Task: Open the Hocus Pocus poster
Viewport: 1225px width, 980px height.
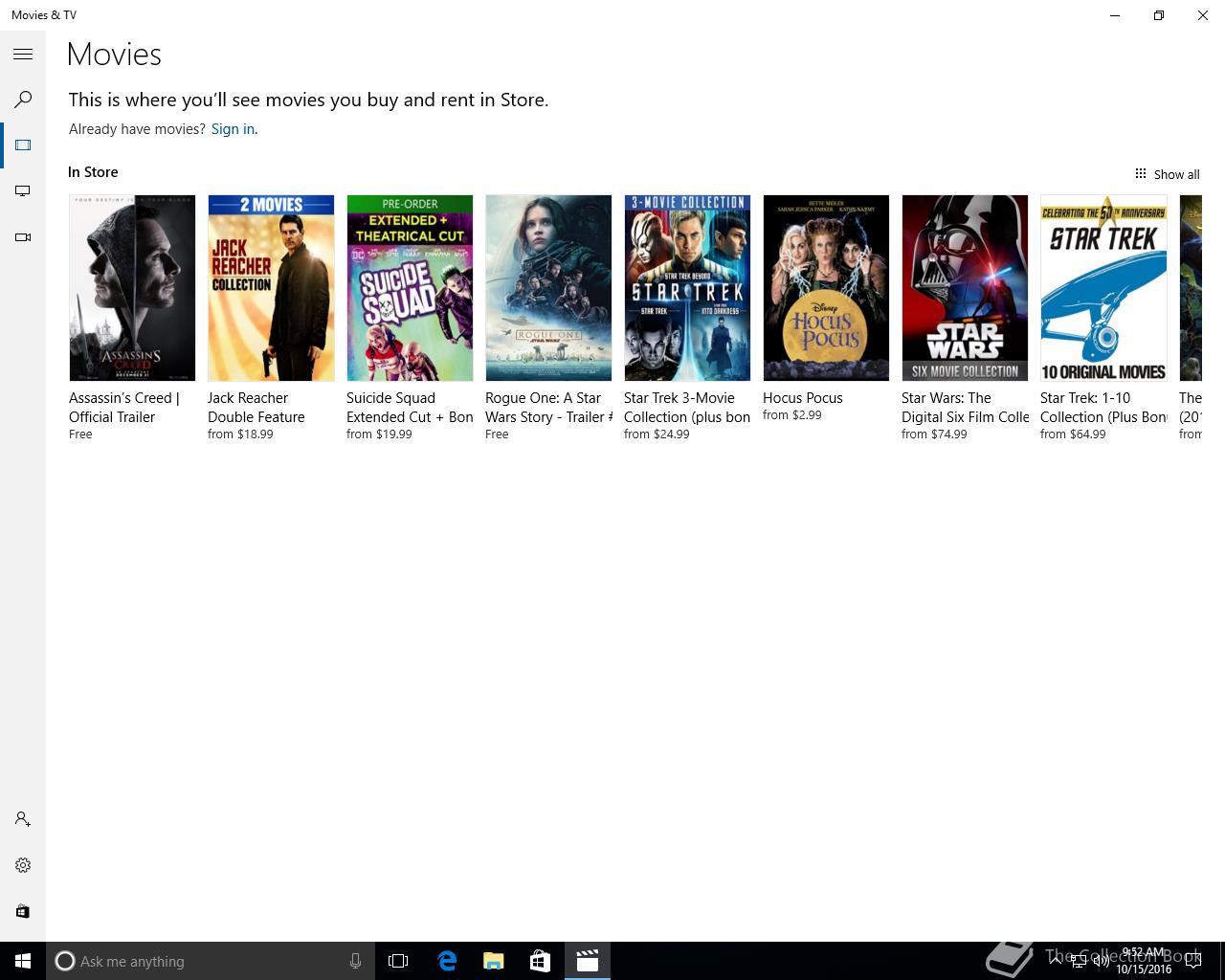Action: 826,288
